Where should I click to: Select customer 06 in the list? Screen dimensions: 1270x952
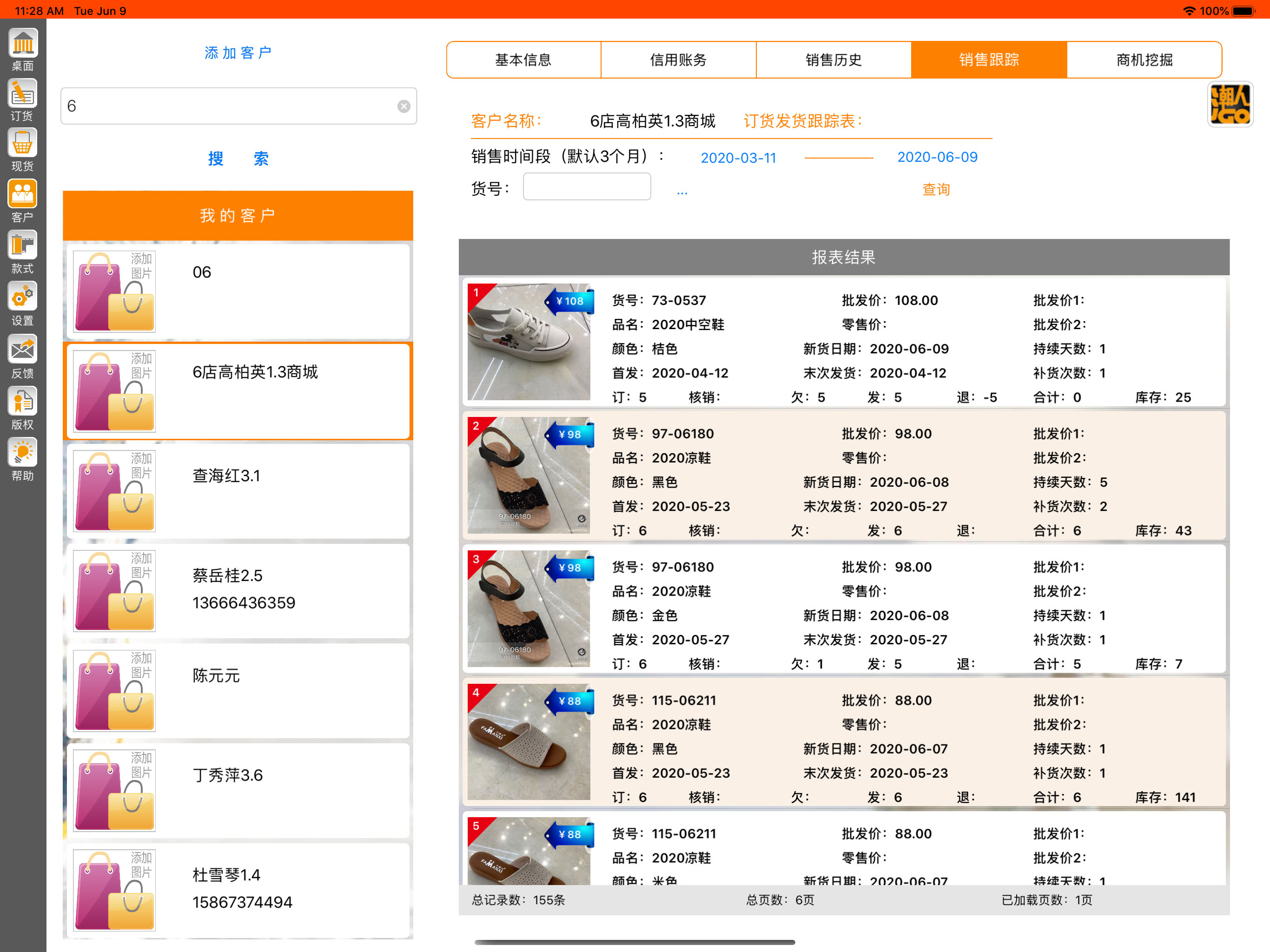click(238, 291)
